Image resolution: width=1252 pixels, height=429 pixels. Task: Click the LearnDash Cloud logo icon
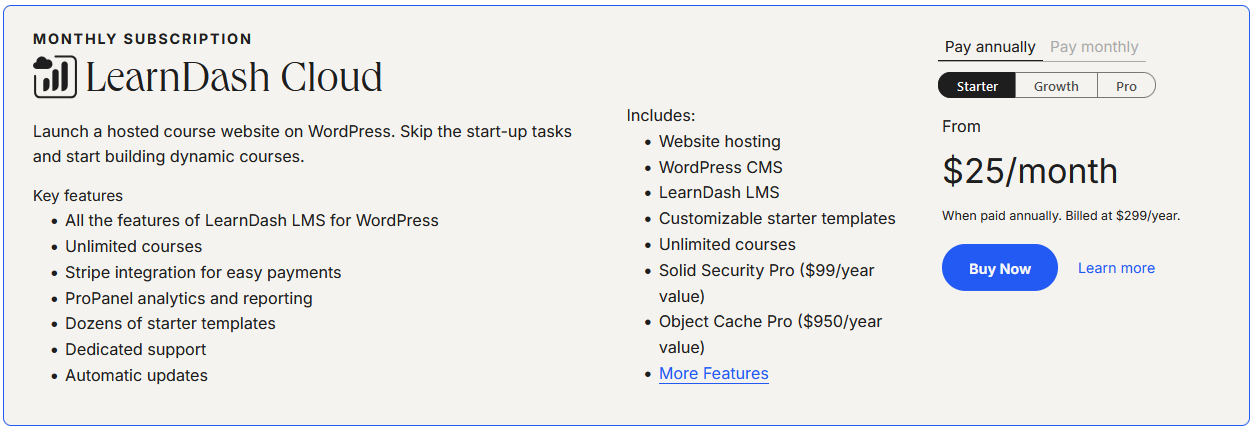click(55, 77)
